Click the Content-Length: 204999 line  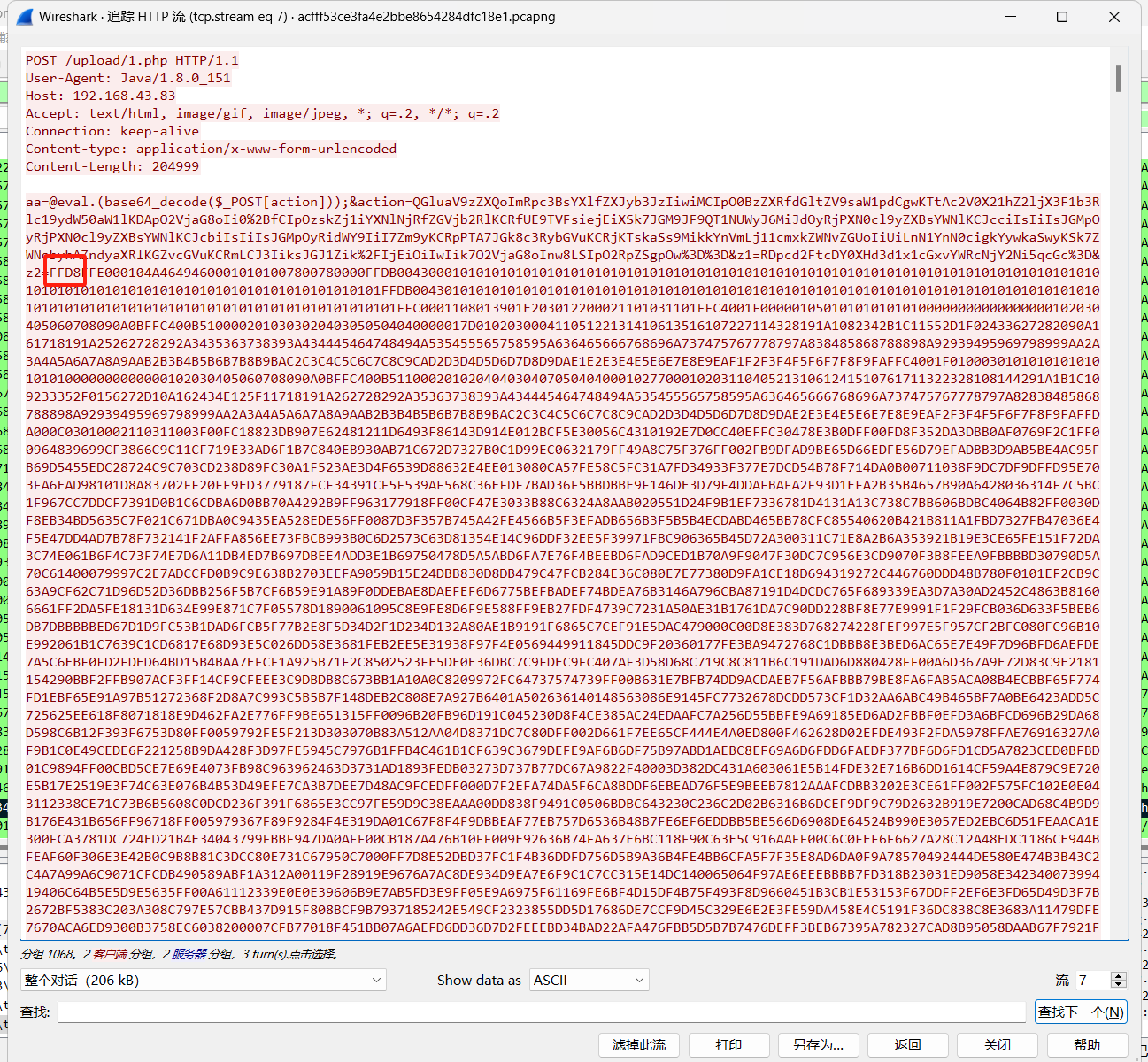(x=112, y=166)
